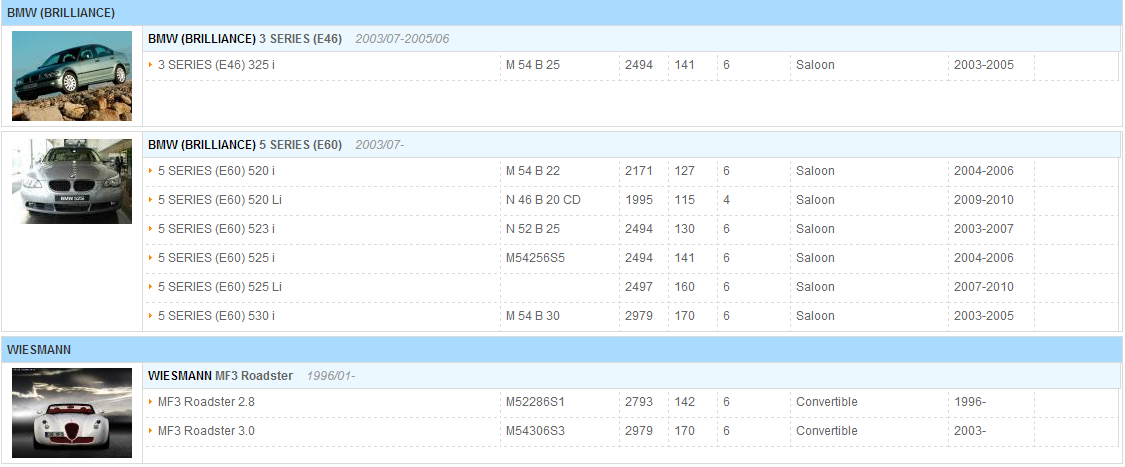
Task: Click engine code N 52 B 25
Action: point(532,229)
